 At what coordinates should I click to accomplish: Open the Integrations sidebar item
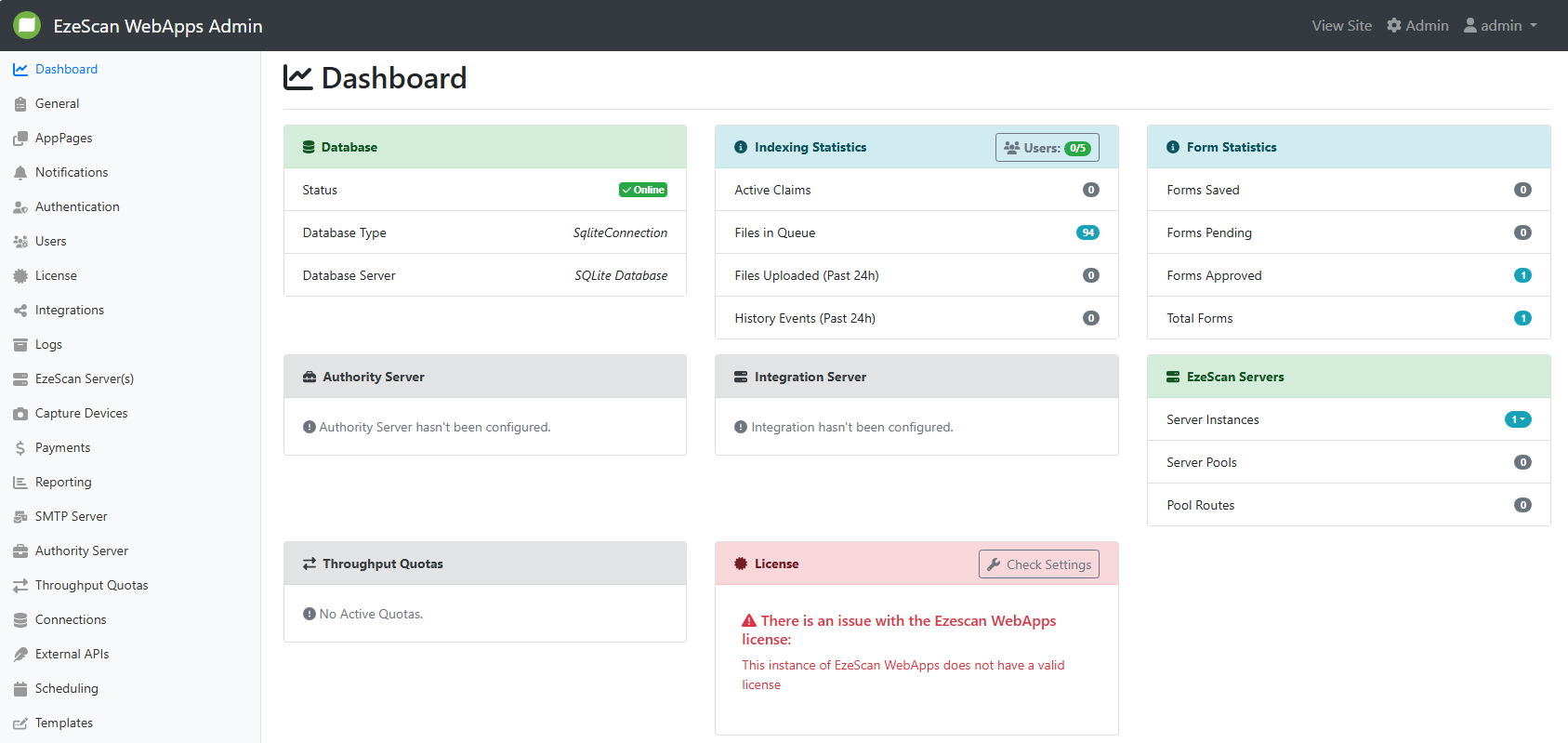[x=69, y=311]
